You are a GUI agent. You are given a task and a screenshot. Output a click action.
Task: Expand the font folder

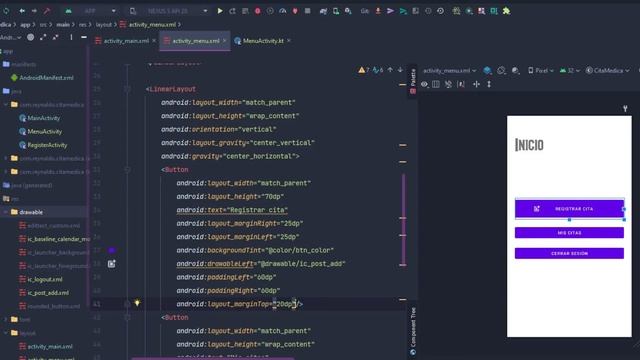[x=6, y=319]
